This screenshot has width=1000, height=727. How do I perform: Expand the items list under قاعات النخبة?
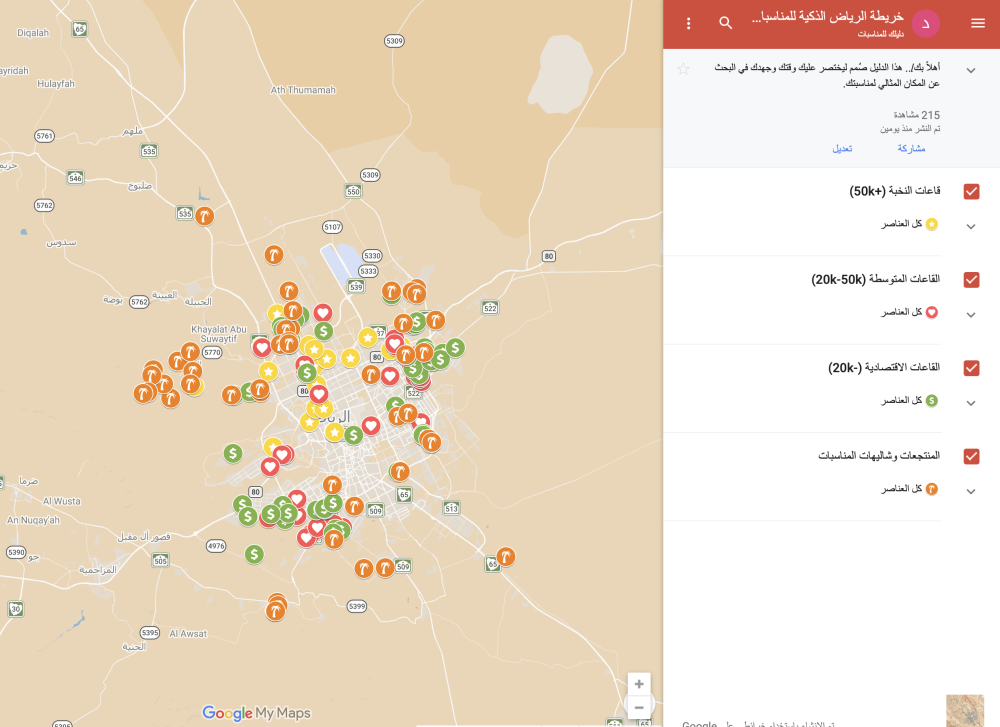pyautogui.click(x=970, y=226)
